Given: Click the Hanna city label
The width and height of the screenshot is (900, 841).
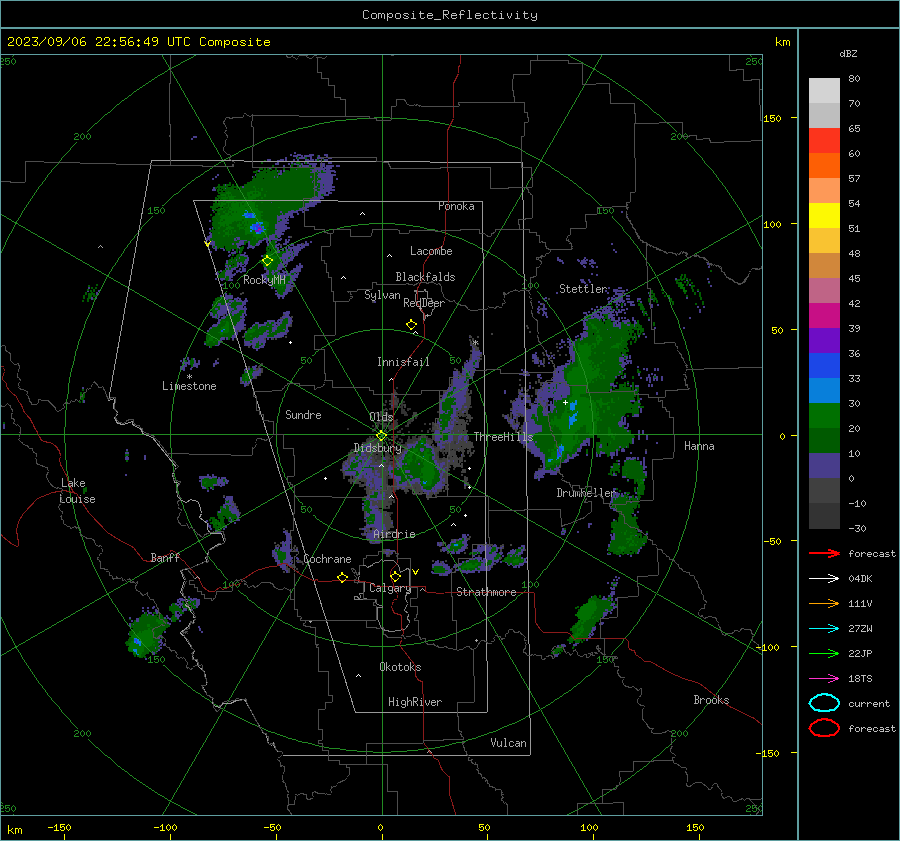Looking at the screenshot, I should tap(699, 446).
